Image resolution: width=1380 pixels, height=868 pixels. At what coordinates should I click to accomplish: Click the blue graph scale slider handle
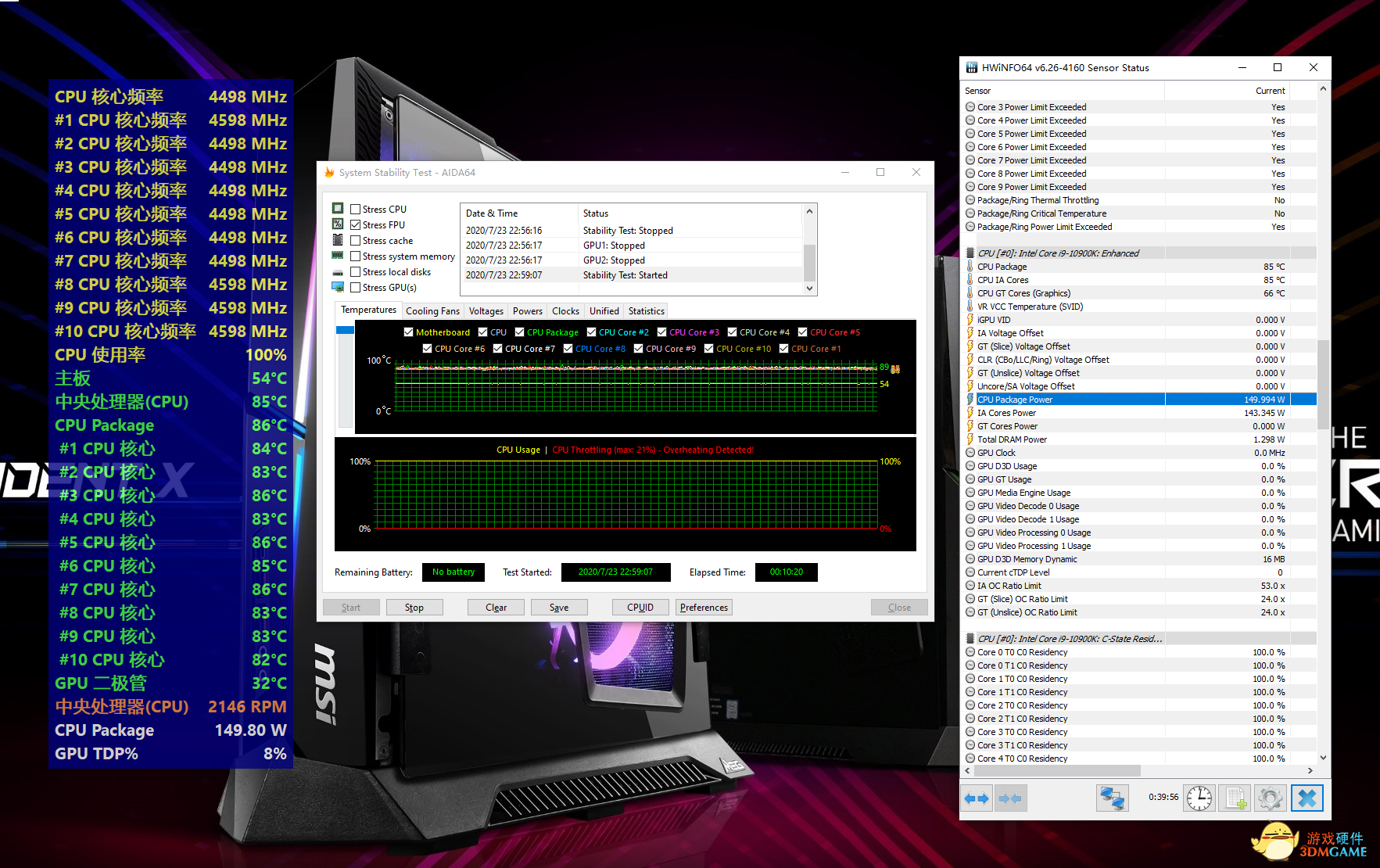[345, 330]
